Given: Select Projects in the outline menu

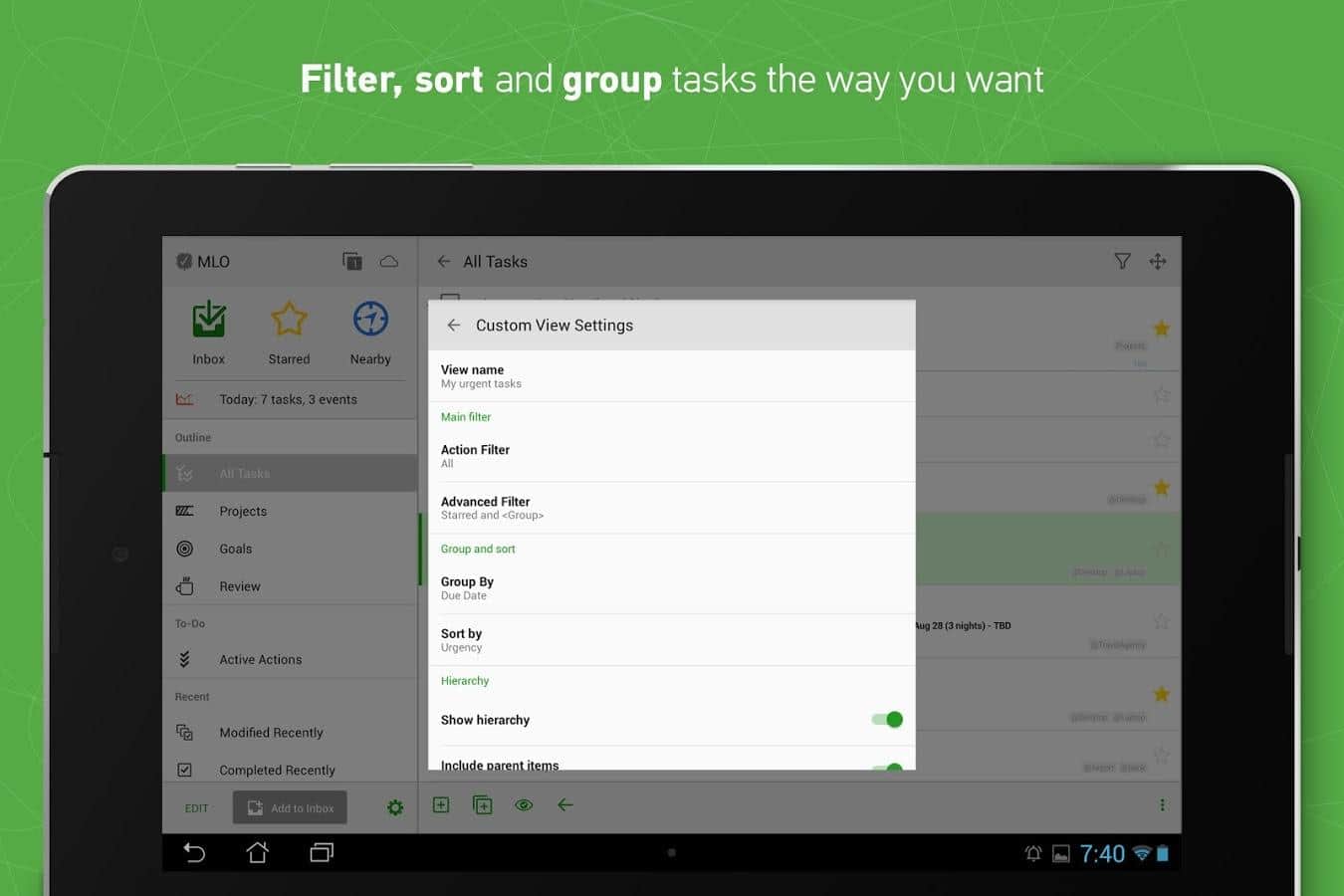Looking at the screenshot, I should coord(243,511).
